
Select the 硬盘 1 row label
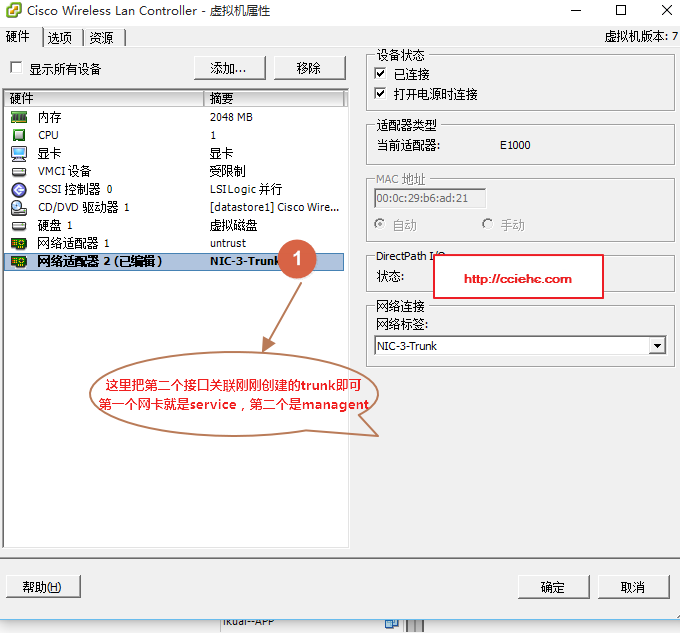click(55, 225)
